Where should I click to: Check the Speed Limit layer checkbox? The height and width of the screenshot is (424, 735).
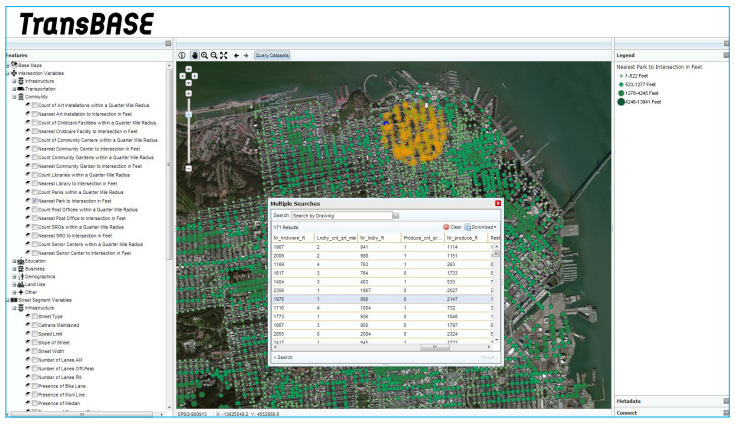[x=34, y=334]
